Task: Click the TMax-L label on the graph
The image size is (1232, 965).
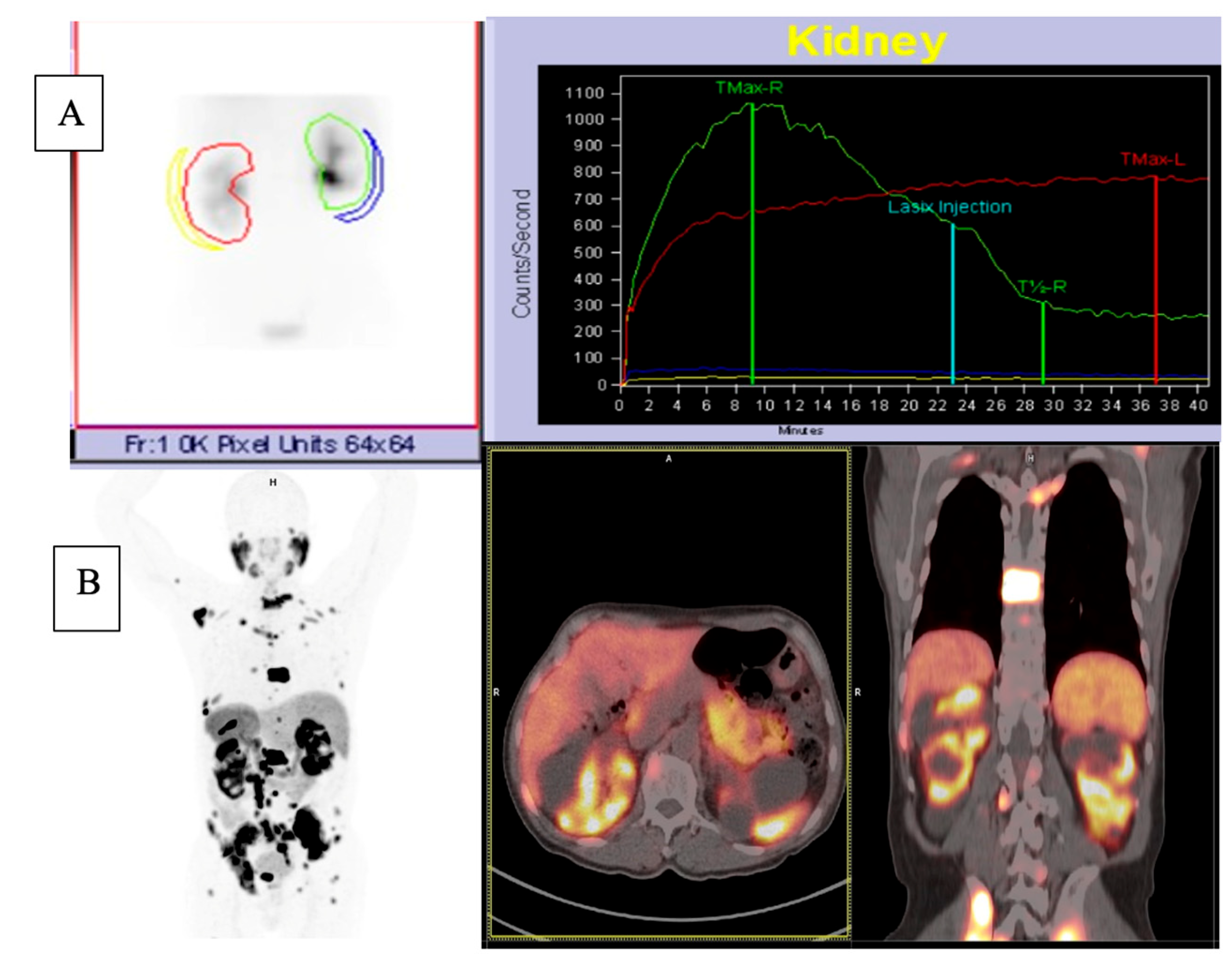Action: (1152, 160)
